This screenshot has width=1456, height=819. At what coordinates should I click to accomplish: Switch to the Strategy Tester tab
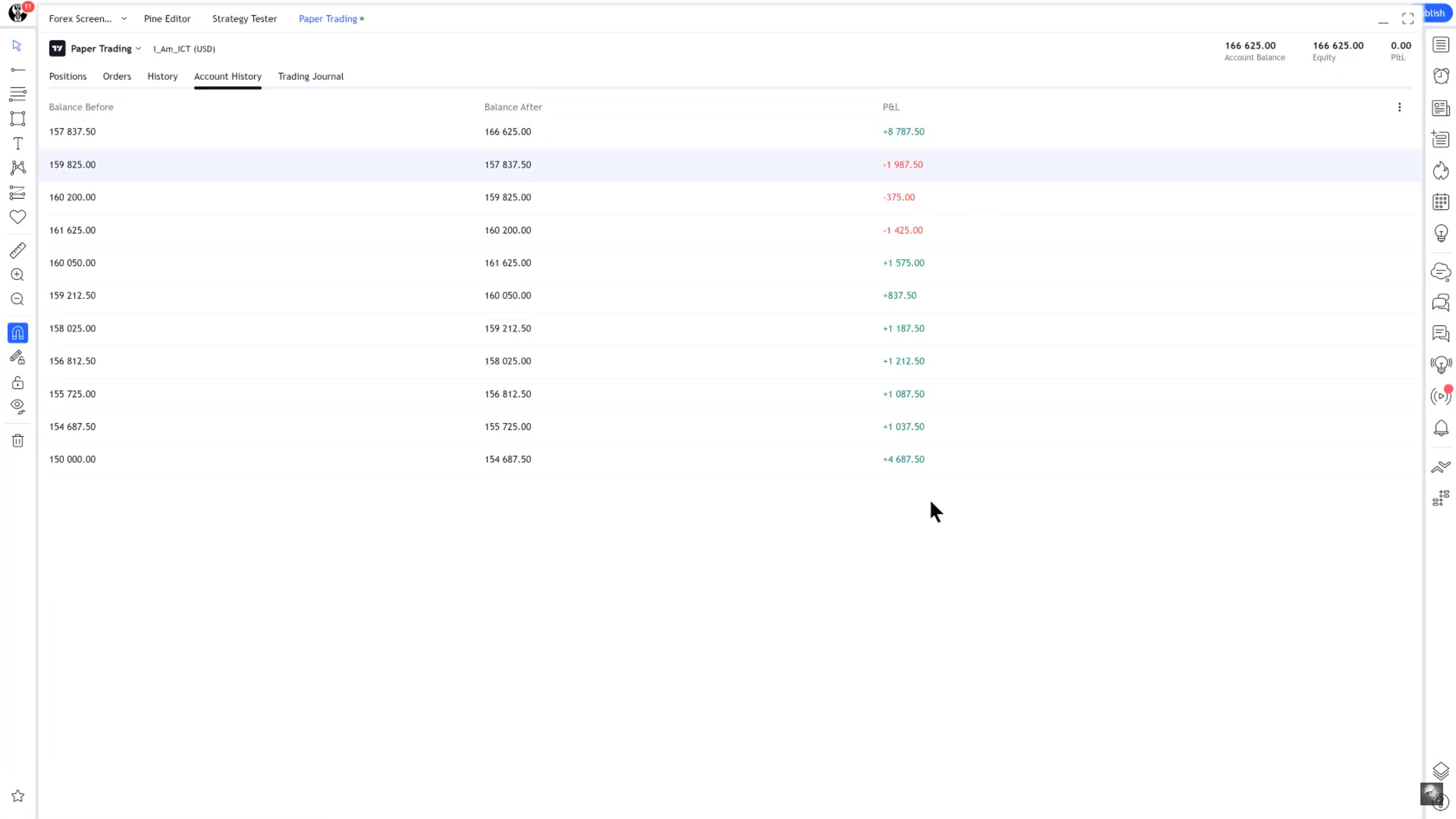point(245,19)
